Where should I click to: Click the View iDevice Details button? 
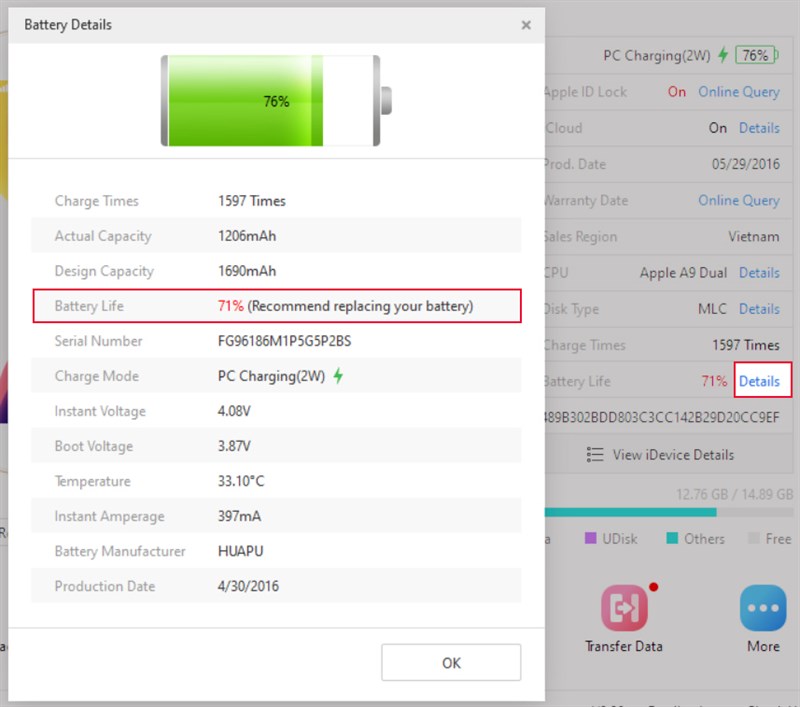pos(662,454)
